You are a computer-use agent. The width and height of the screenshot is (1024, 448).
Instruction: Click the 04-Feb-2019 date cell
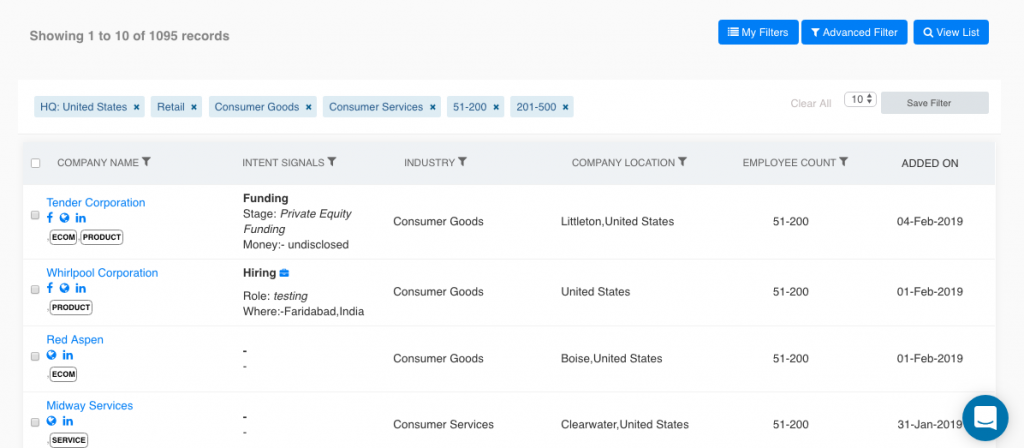click(930, 221)
